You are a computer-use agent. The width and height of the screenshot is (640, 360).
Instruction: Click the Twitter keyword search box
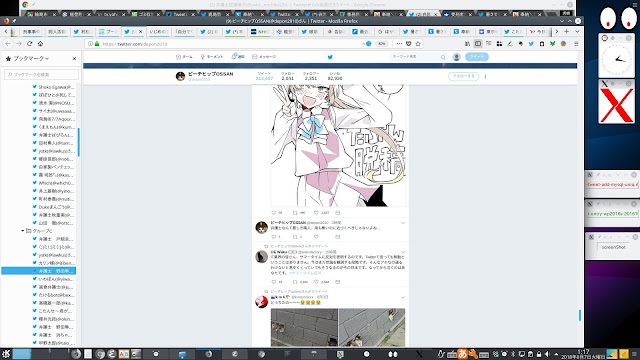pyautogui.click(x=418, y=57)
